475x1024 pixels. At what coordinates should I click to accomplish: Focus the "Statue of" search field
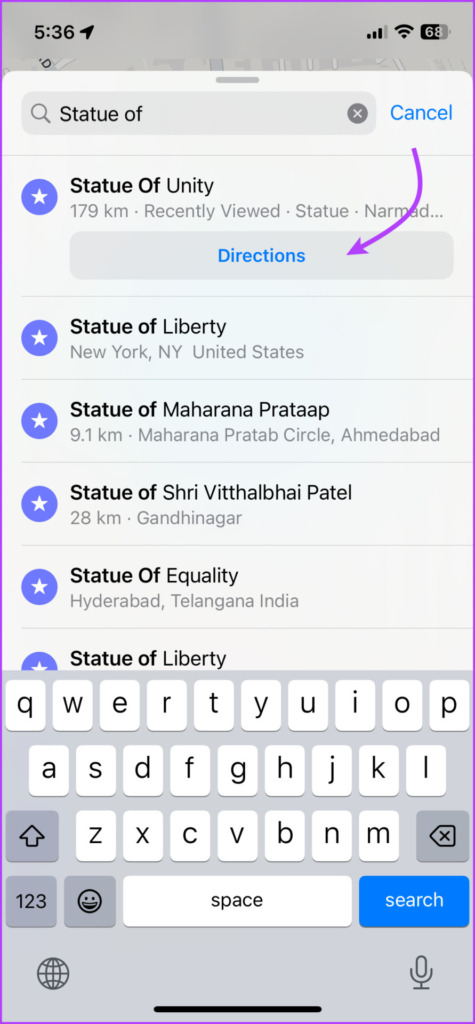coord(199,114)
